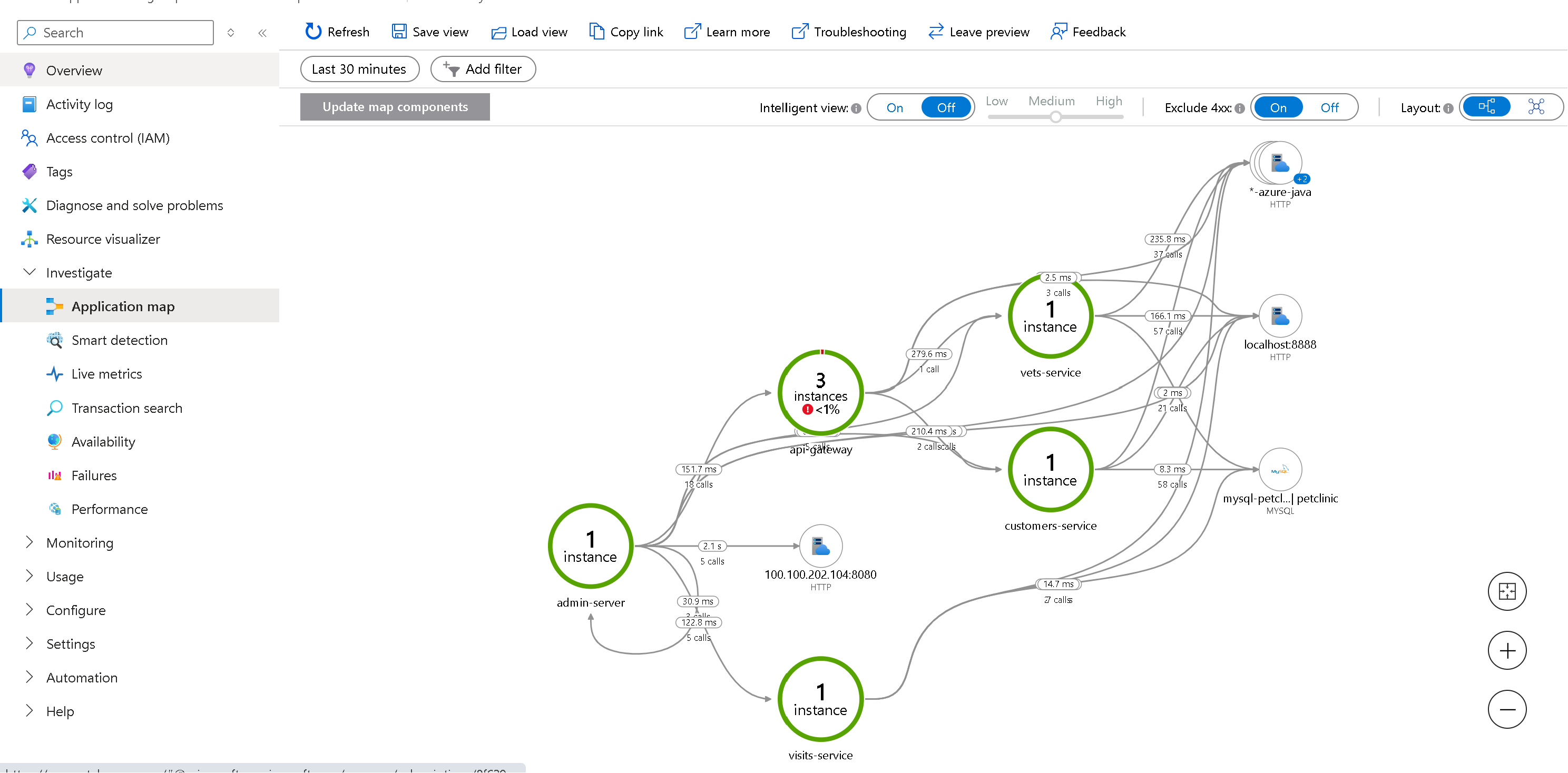Set sensitivity slider to High
This screenshot has width=1568, height=773.
[1109, 101]
